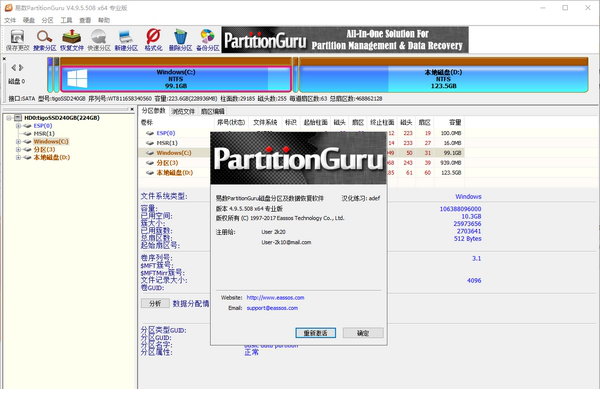Image resolution: width=600 pixels, height=404 pixels.
Task: Open the http://www.eassos.com website link
Action: [x=276, y=298]
